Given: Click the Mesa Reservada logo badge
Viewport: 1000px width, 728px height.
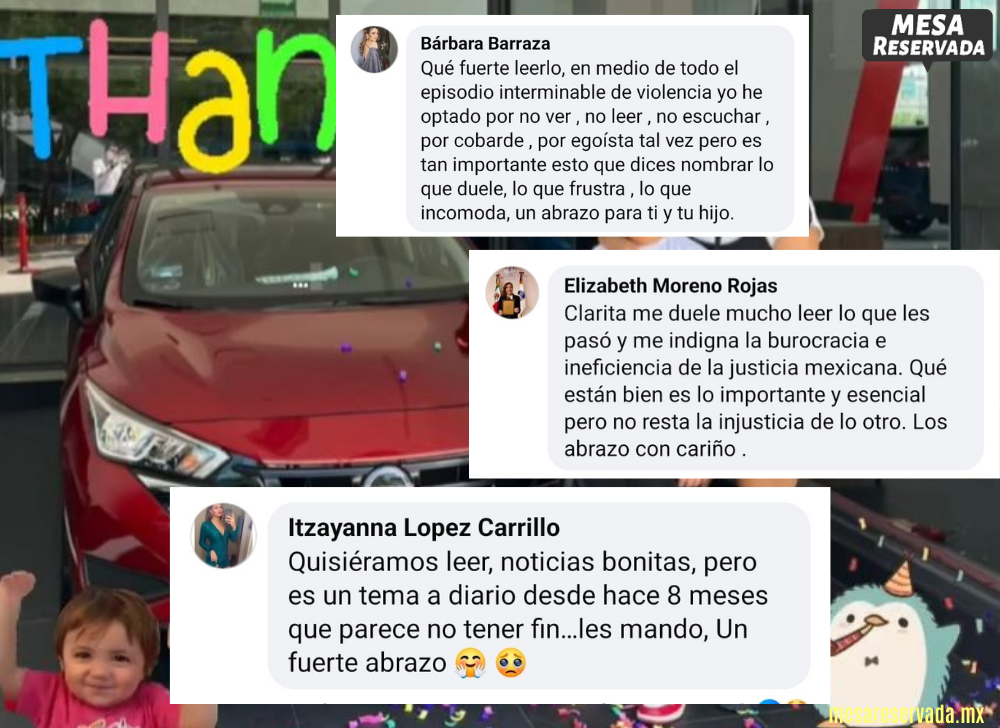Looking at the screenshot, I should tap(927, 36).
